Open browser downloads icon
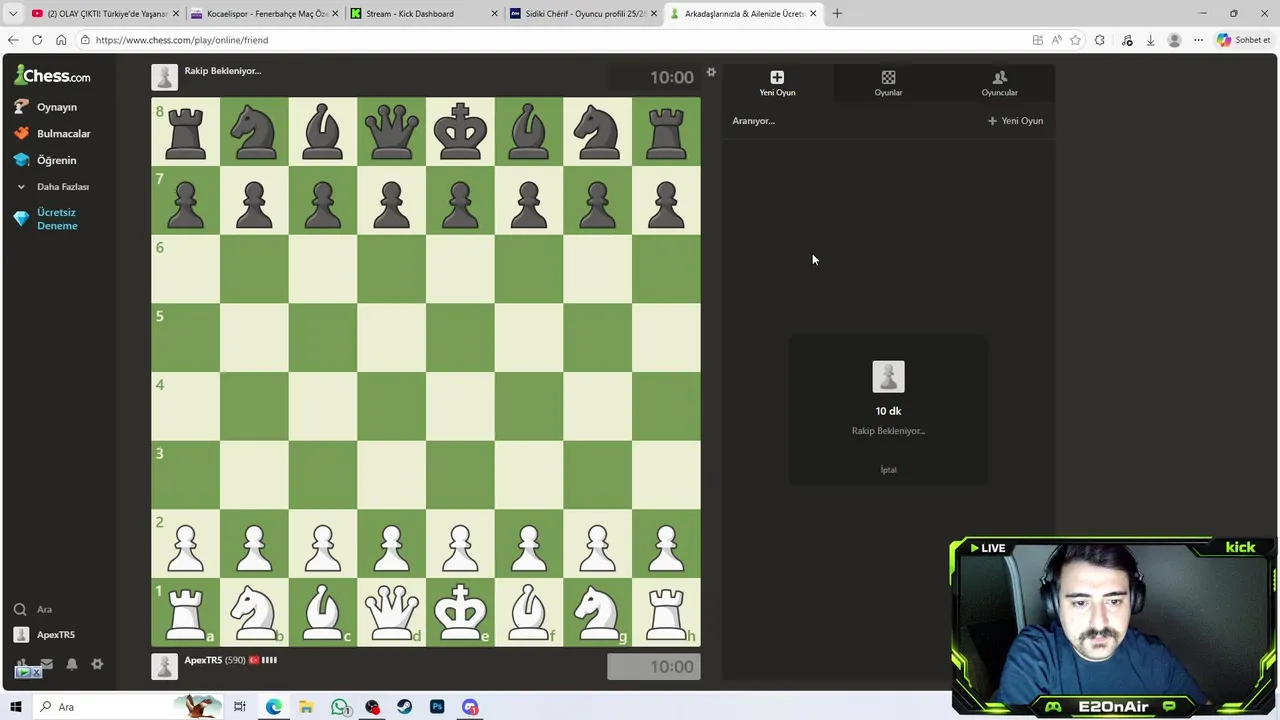The width and height of the screenshot is (1280, 720). 1150,40
